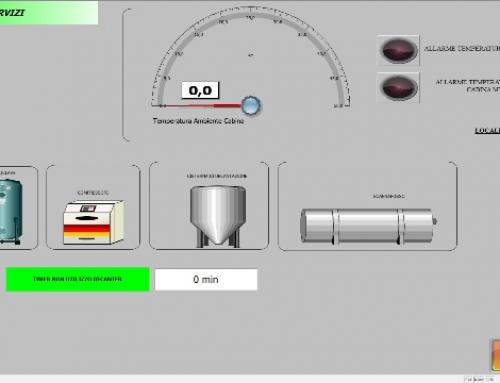Click the 0 min timer field
This screenshot has width=500, height=383.
206,279
